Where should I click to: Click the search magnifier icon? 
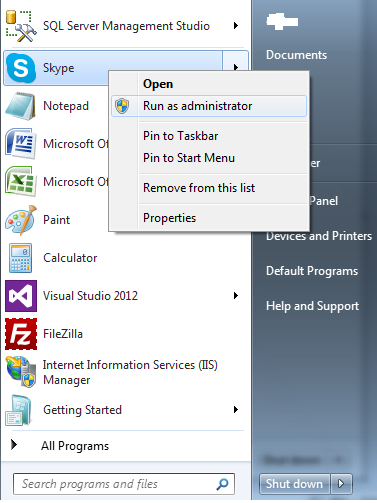coord(222,484)
